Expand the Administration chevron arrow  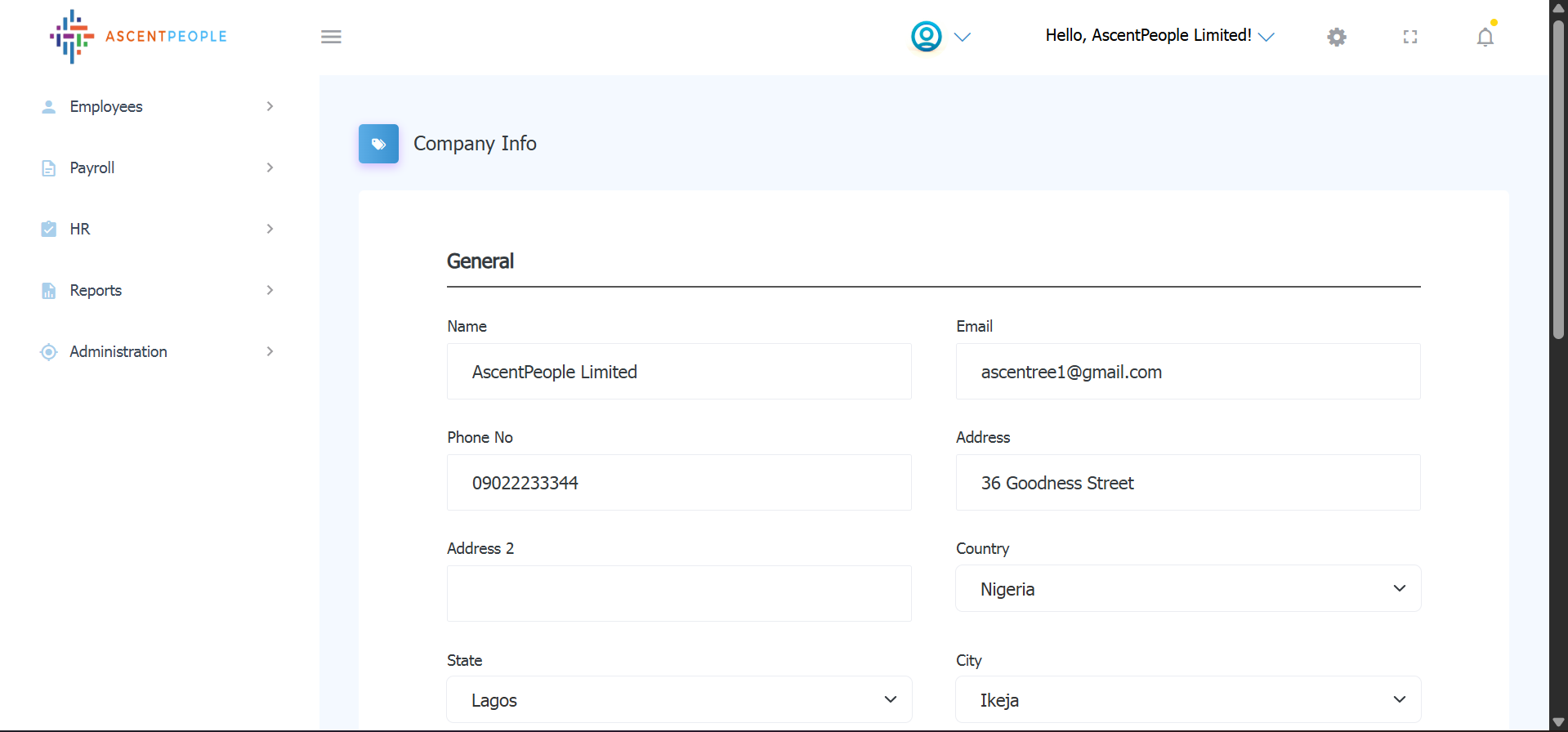pos(270,352)
